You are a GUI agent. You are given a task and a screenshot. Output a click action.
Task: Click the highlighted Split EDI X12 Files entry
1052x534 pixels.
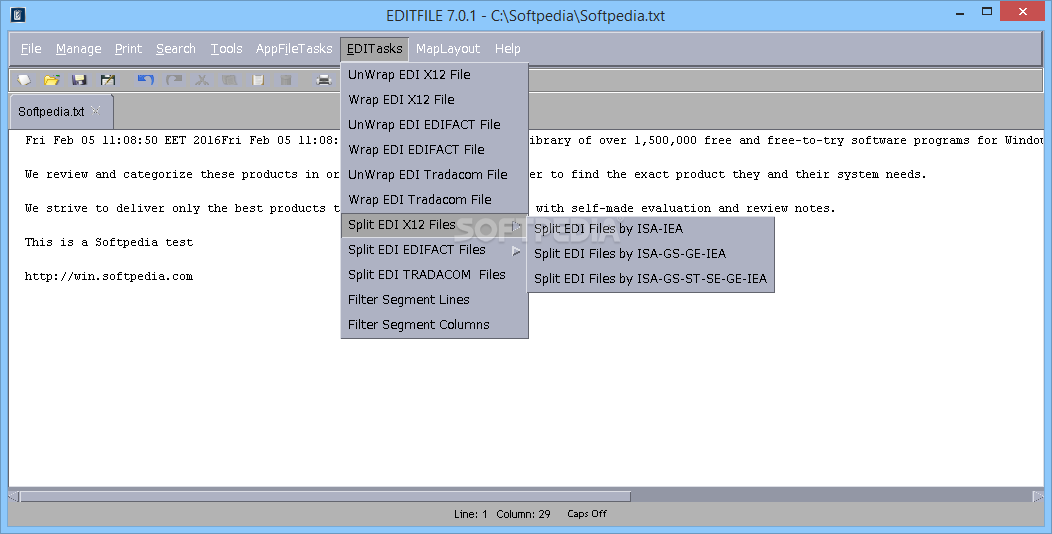click(x=435, y=225)
